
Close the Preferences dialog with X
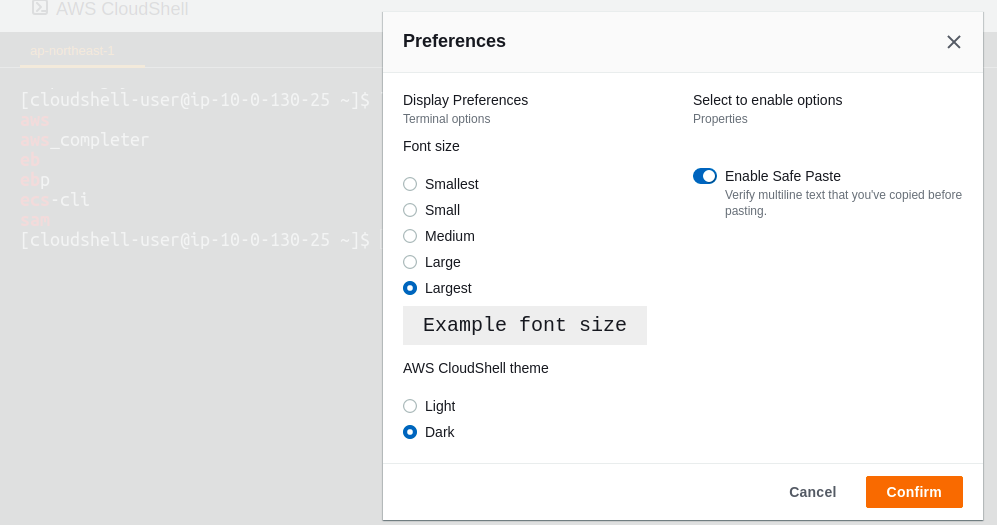pyautogui.click(x=953, y=42)
